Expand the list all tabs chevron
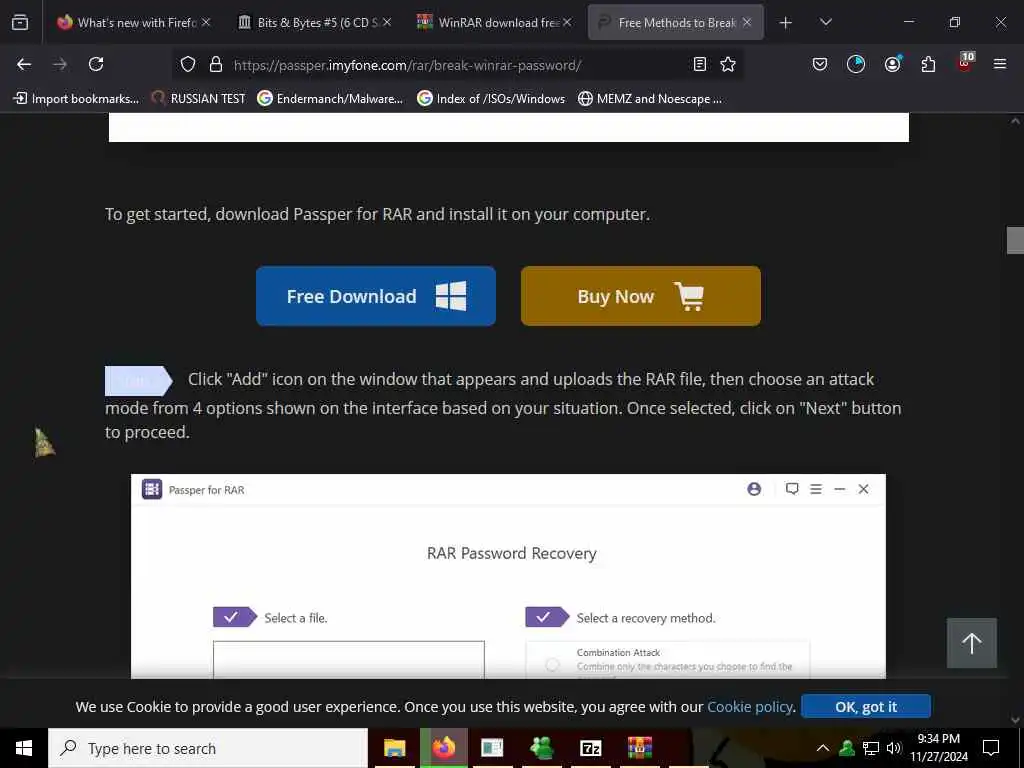1024x768 pixels. coord(825,22)
